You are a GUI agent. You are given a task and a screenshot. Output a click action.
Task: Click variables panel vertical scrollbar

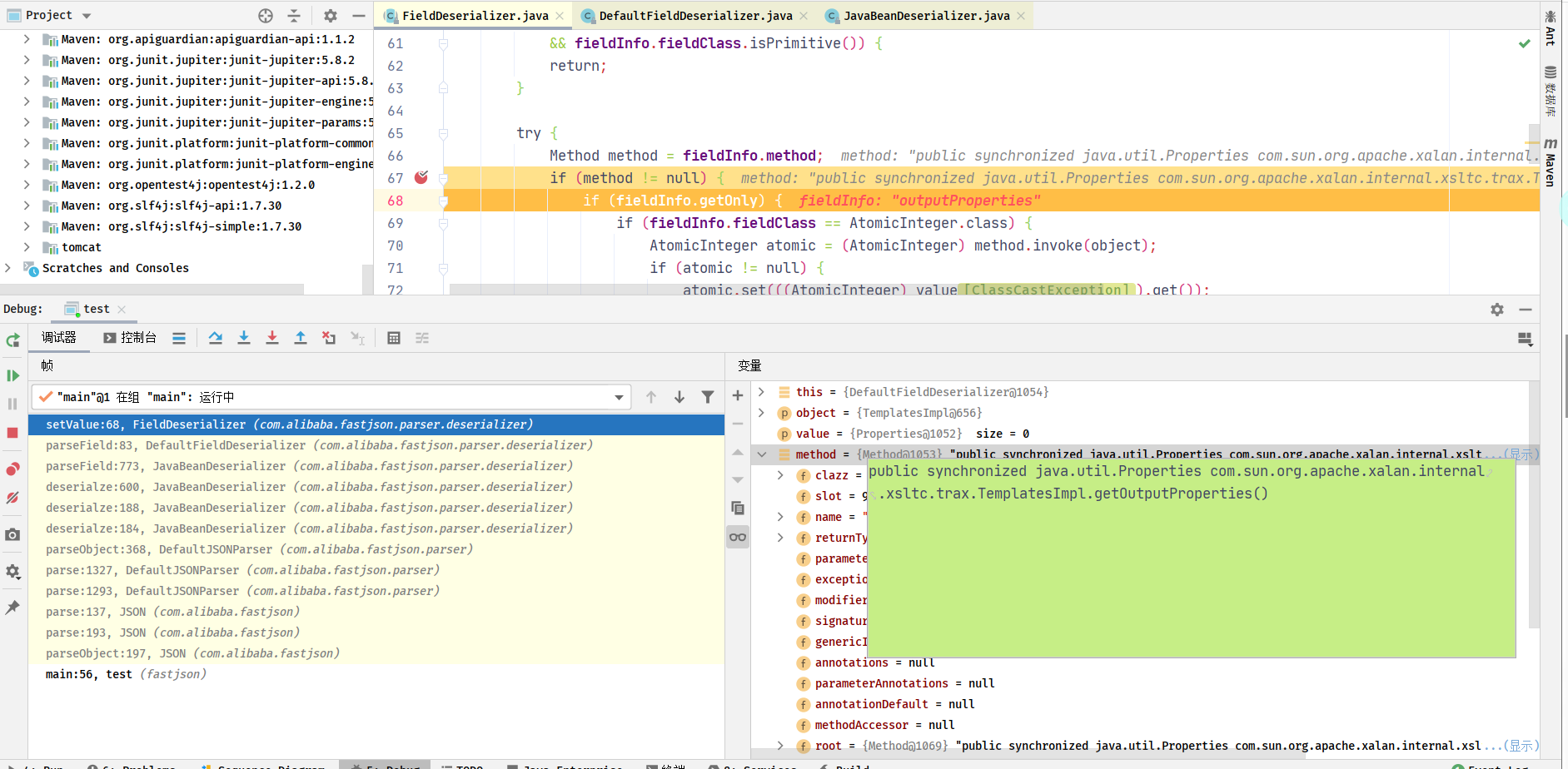pyautogui.click(x=1534, y=506)
